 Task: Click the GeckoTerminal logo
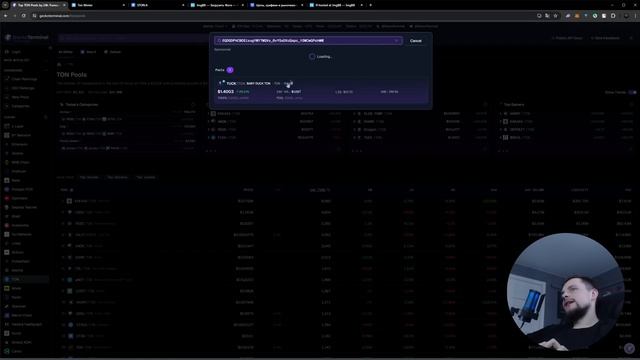pos(27,37)
